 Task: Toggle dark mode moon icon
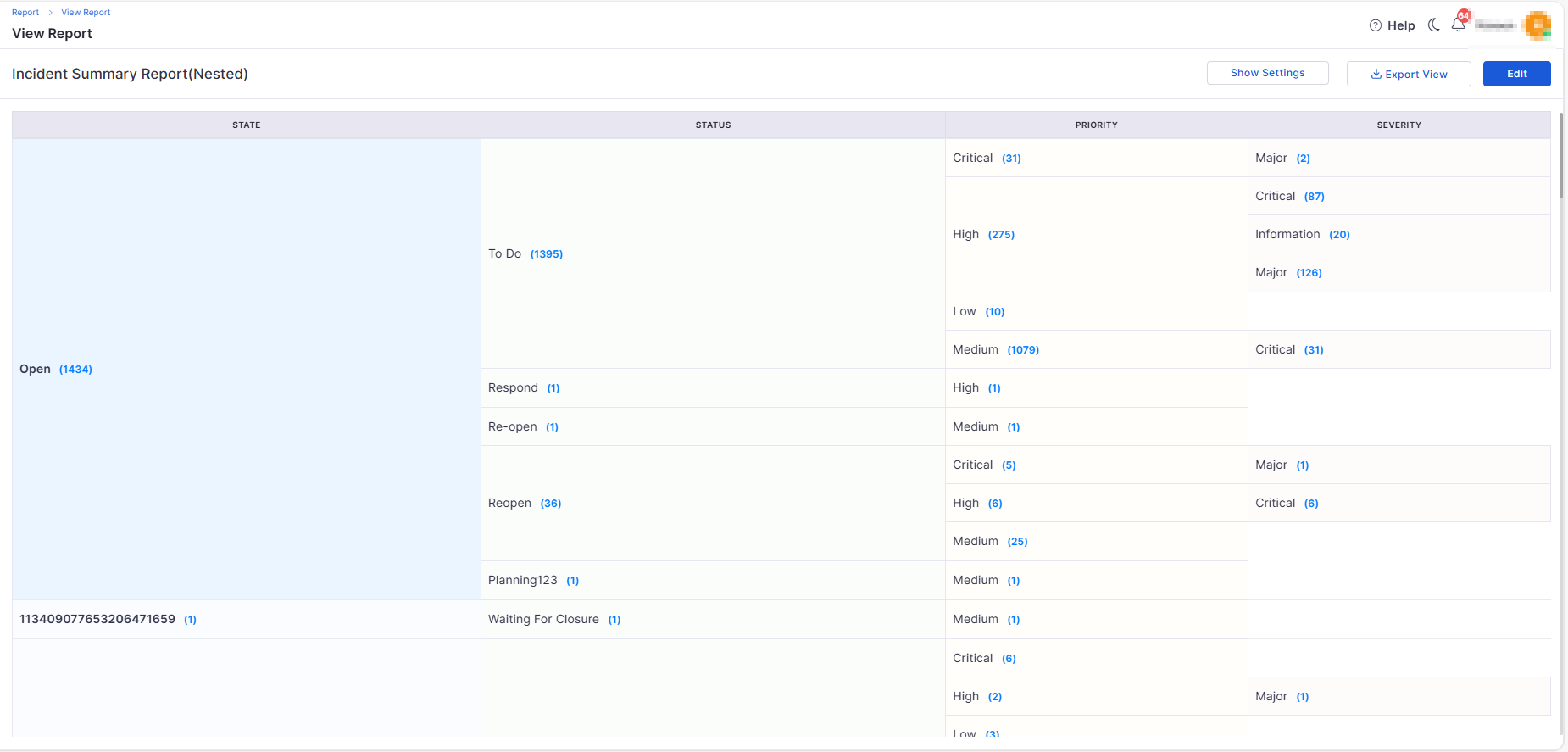1433,25
